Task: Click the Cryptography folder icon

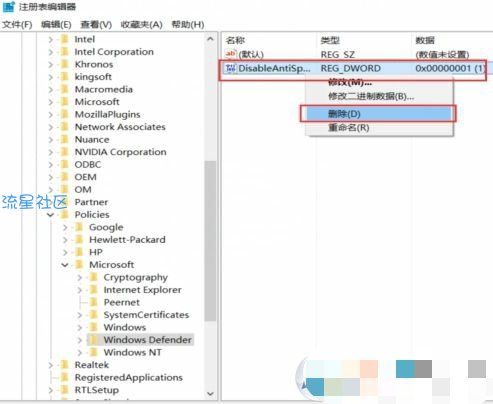Action: coord(94,277)
